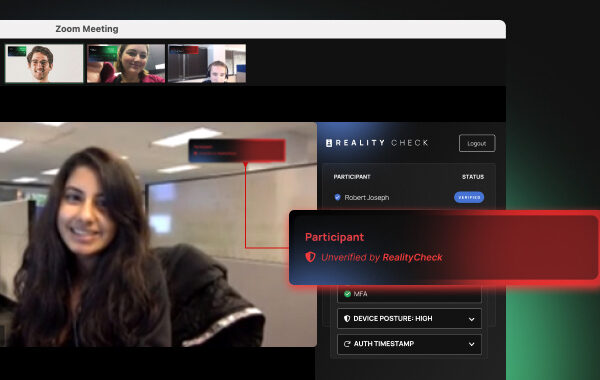Click the Reality Check logo icon
The width and height of the screenshot is (600, 380).
point(329,143)
